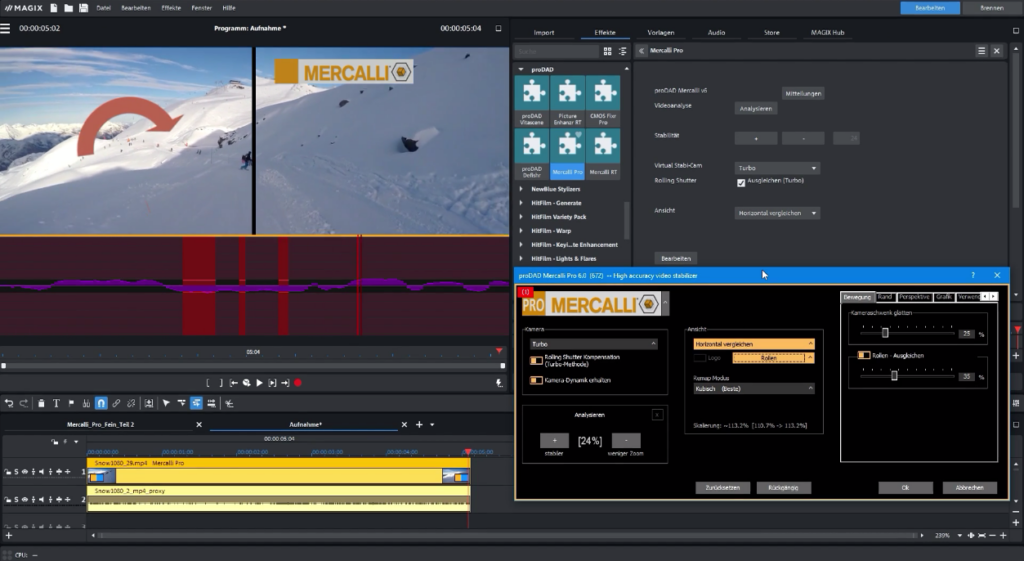Click the broken chain ungroup icon
The image size is (1024, 561).
point(131,404)
